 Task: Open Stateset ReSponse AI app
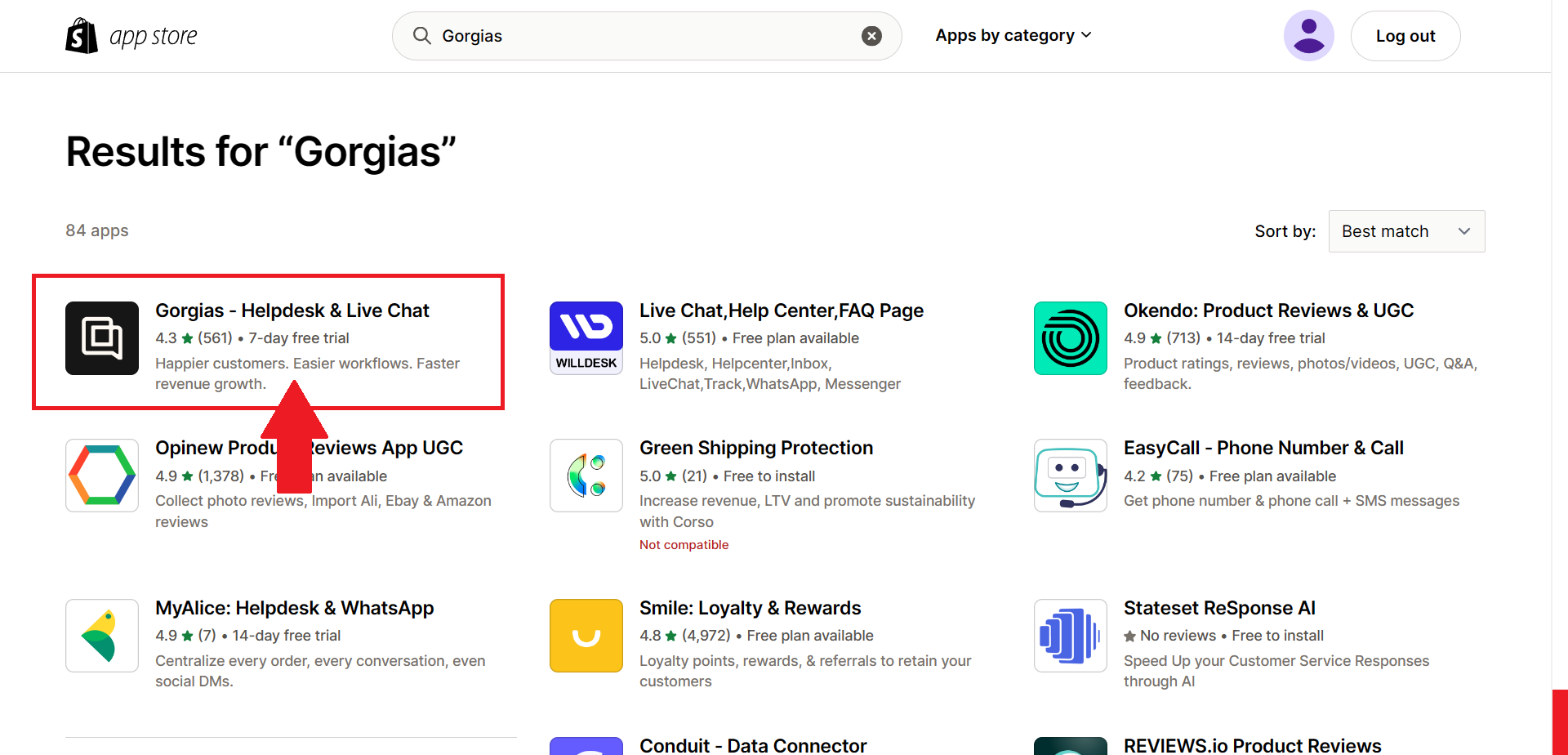[1219, 608]
